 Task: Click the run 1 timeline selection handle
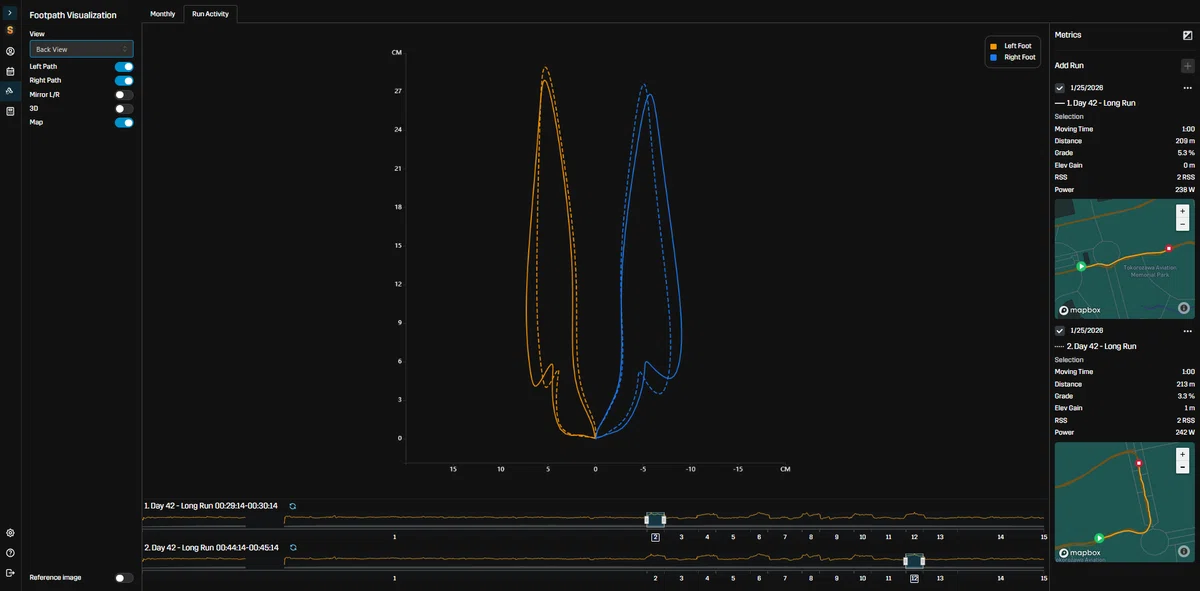pyautogui.click(x=655, y=519)
